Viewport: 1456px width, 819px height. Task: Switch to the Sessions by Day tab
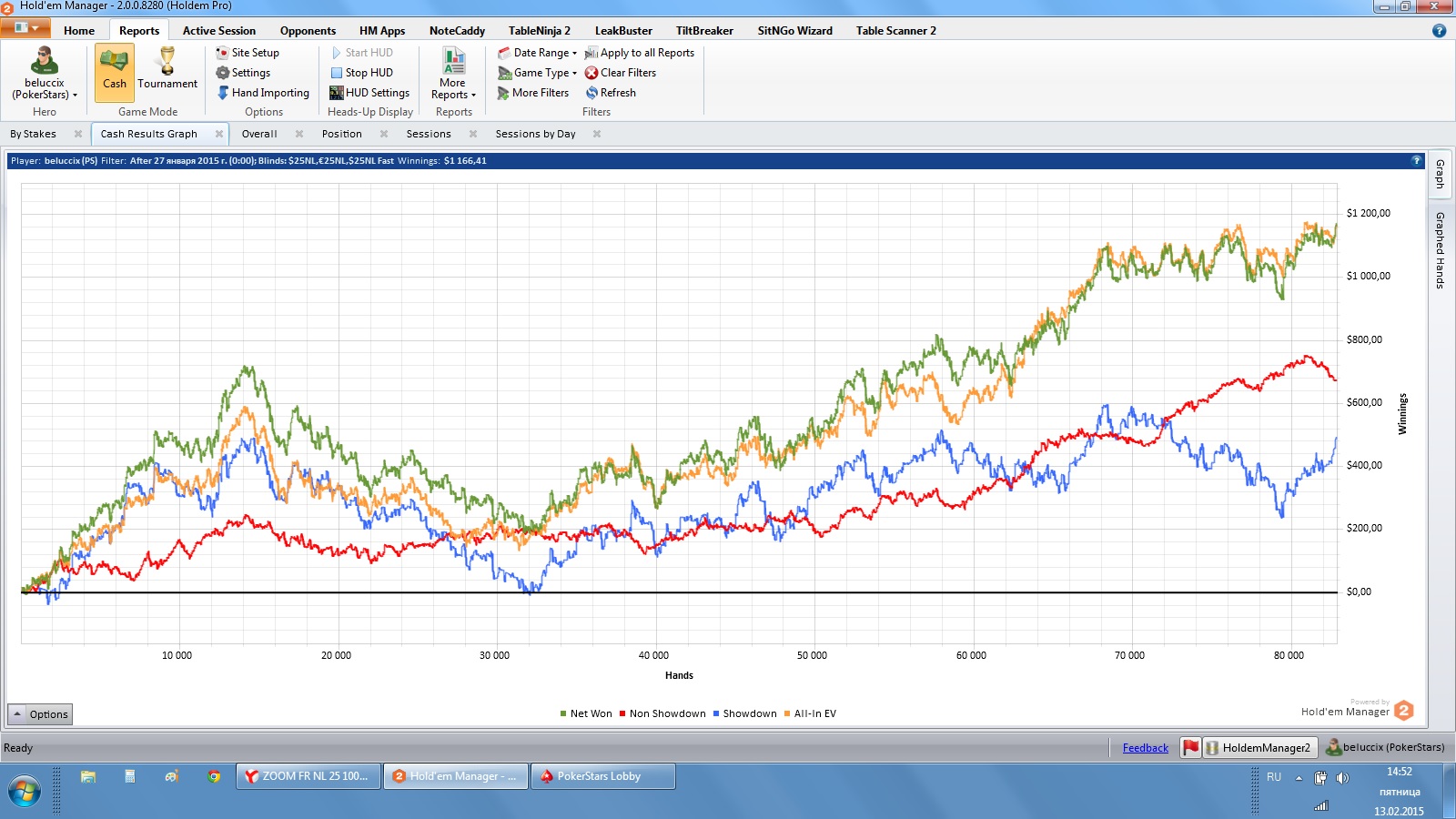[535, 134]
